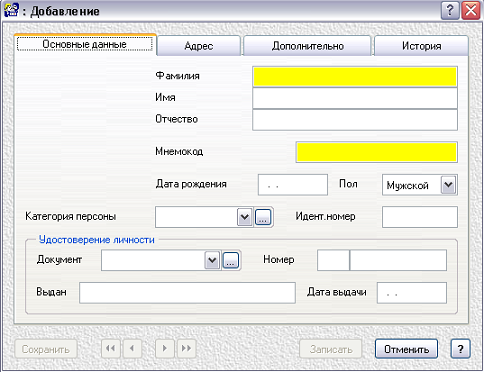This screenshot has width=484, height=372.
Task: Click the Отменить button
Action: click(x=406, y=349)
